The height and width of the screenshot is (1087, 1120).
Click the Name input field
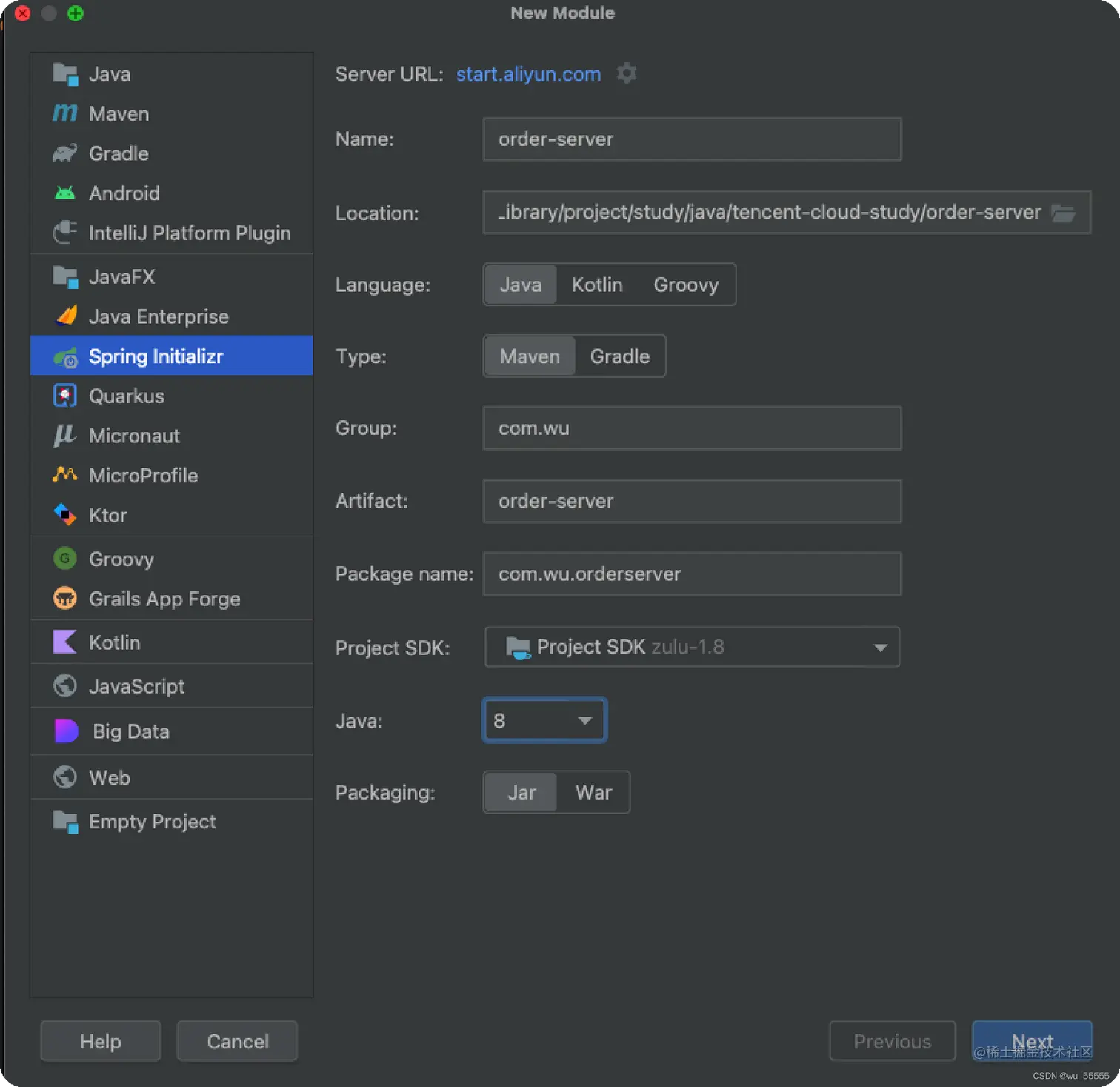(692, 139)
